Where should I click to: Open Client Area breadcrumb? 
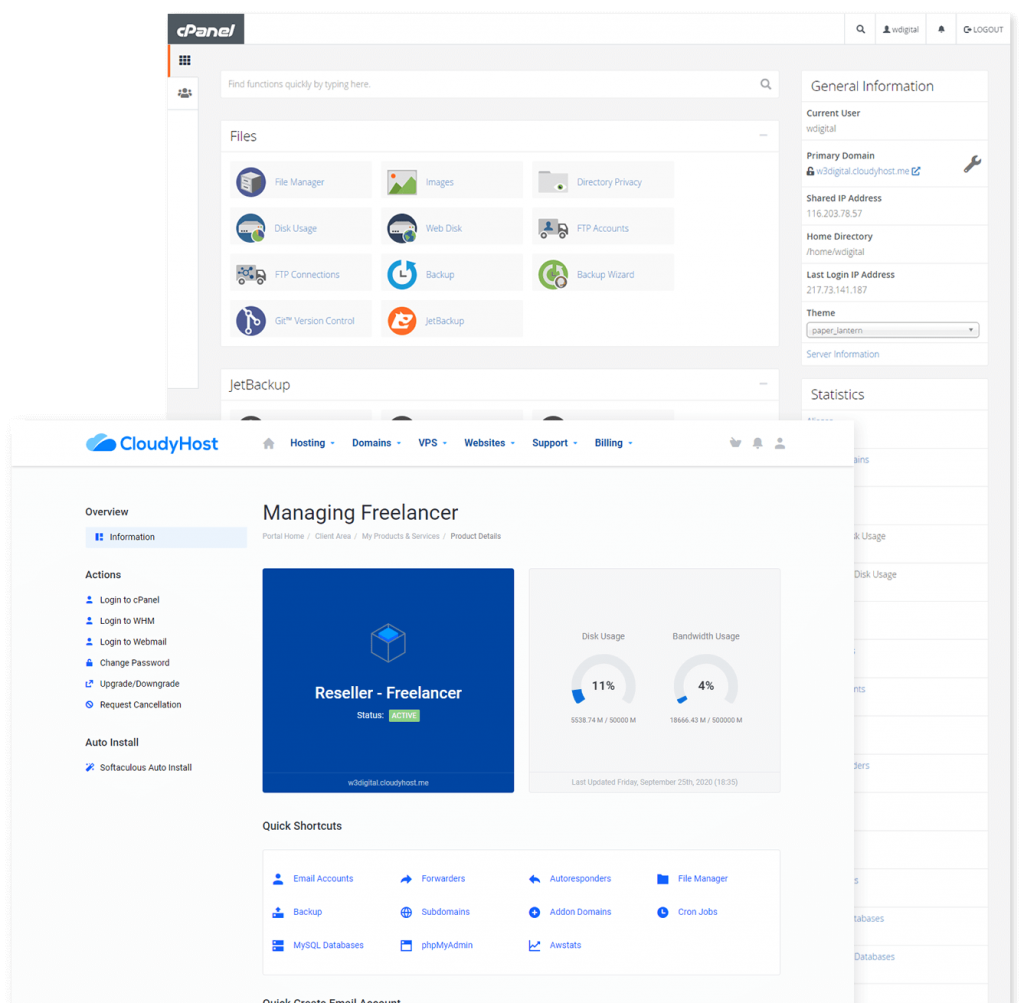(333, 537)
